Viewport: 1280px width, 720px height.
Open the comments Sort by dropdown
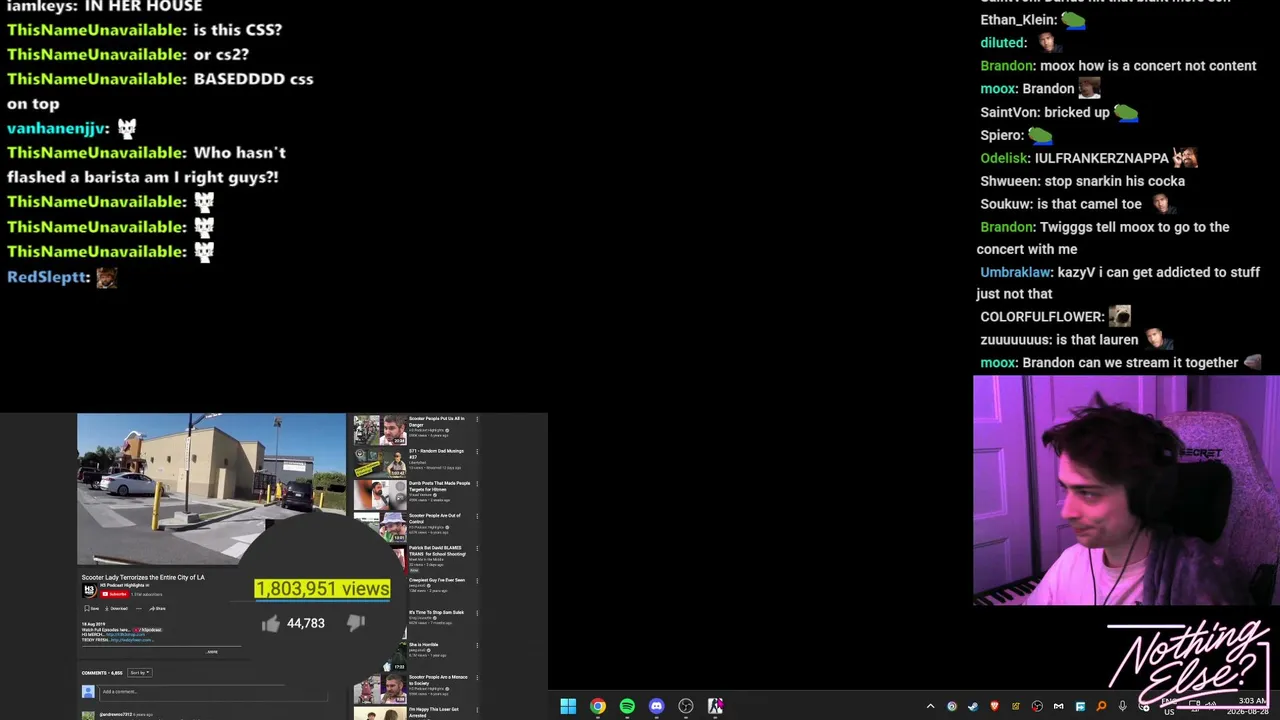pyautogui.click(x=139, y=672)
